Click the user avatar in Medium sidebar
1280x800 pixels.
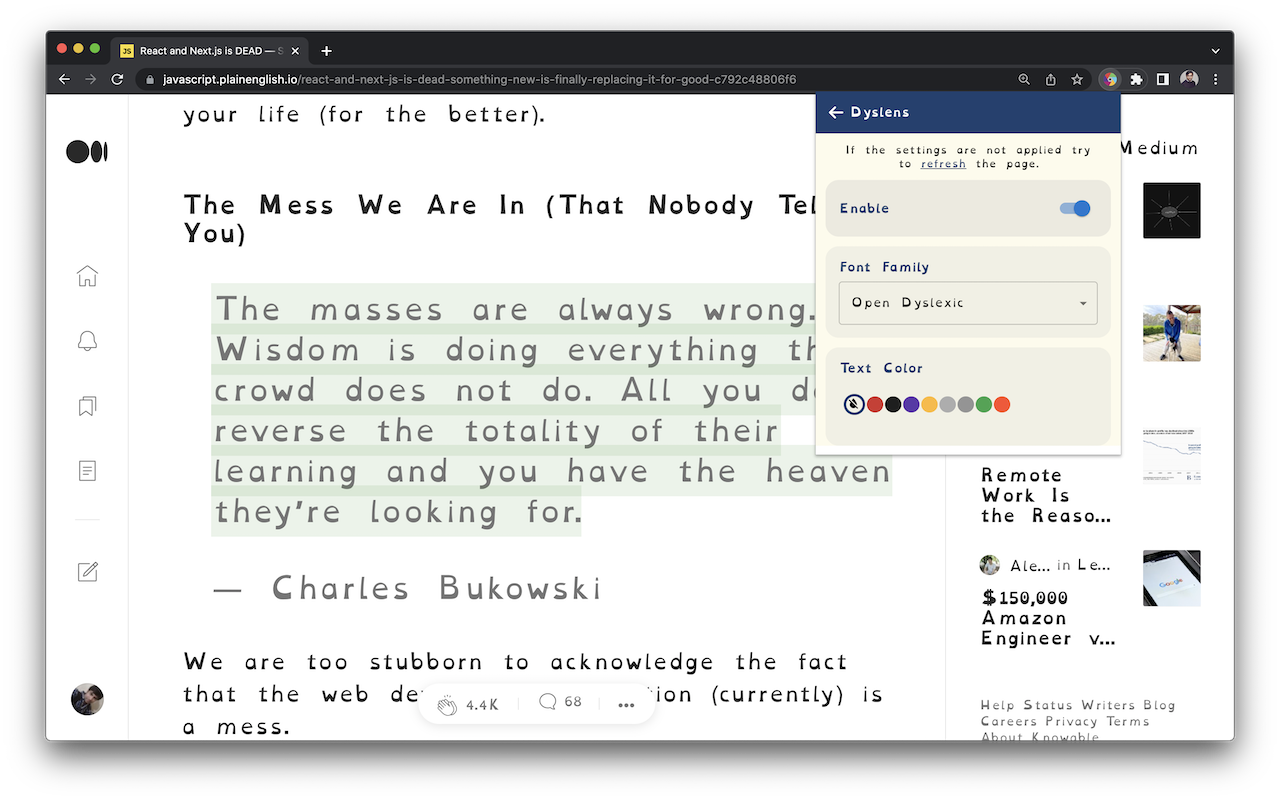[87, 699]
